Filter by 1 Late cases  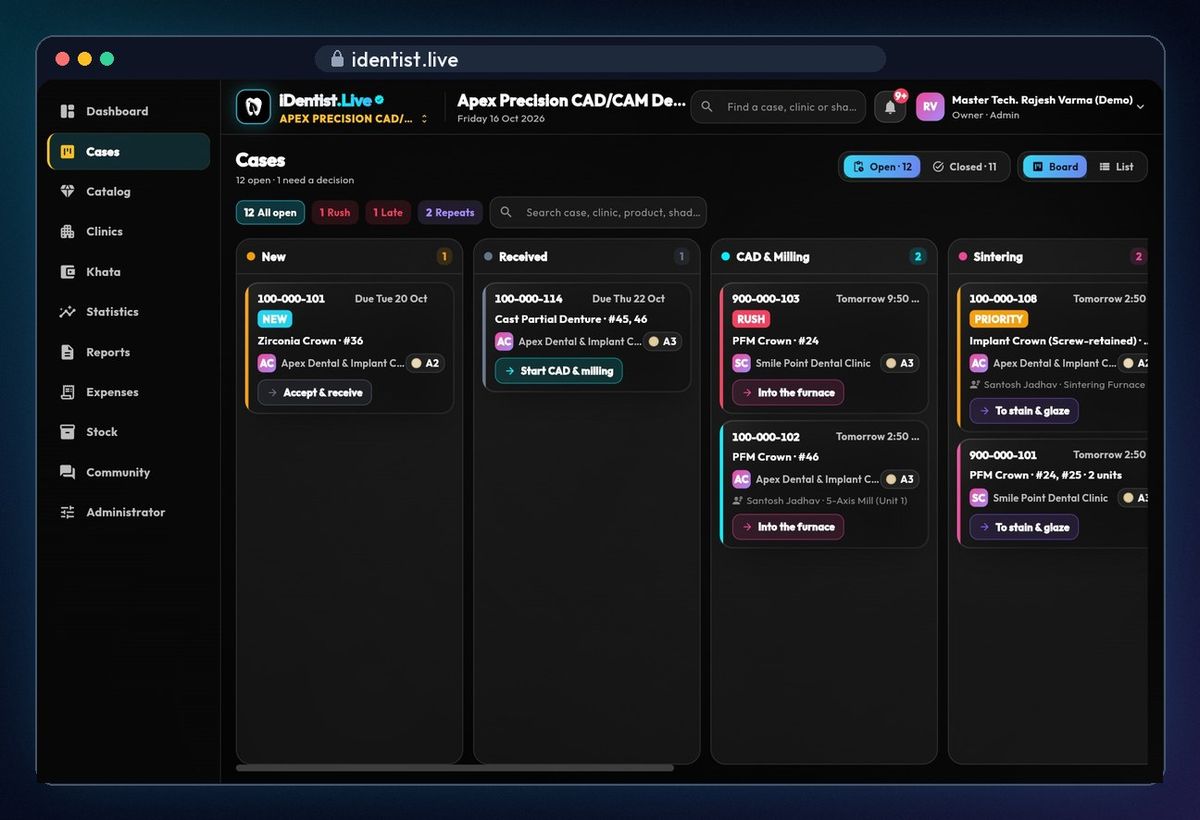tap(388, 212)
